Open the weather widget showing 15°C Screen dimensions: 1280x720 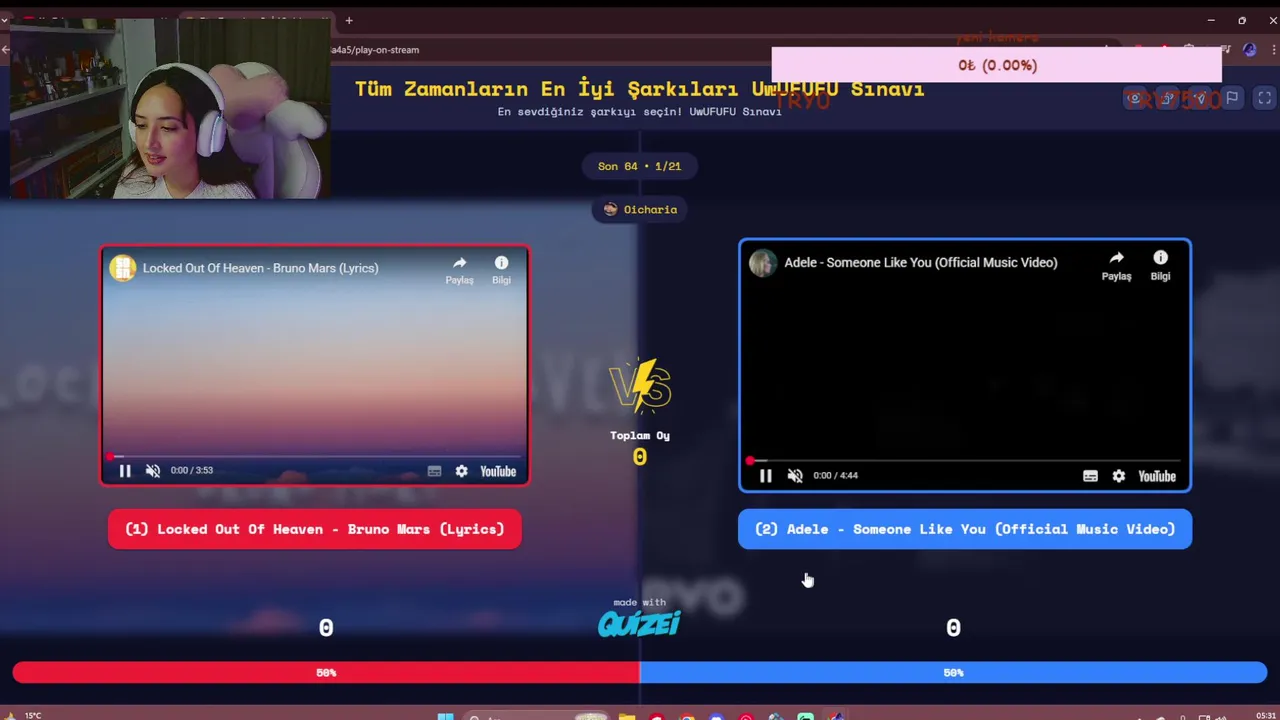24,715
